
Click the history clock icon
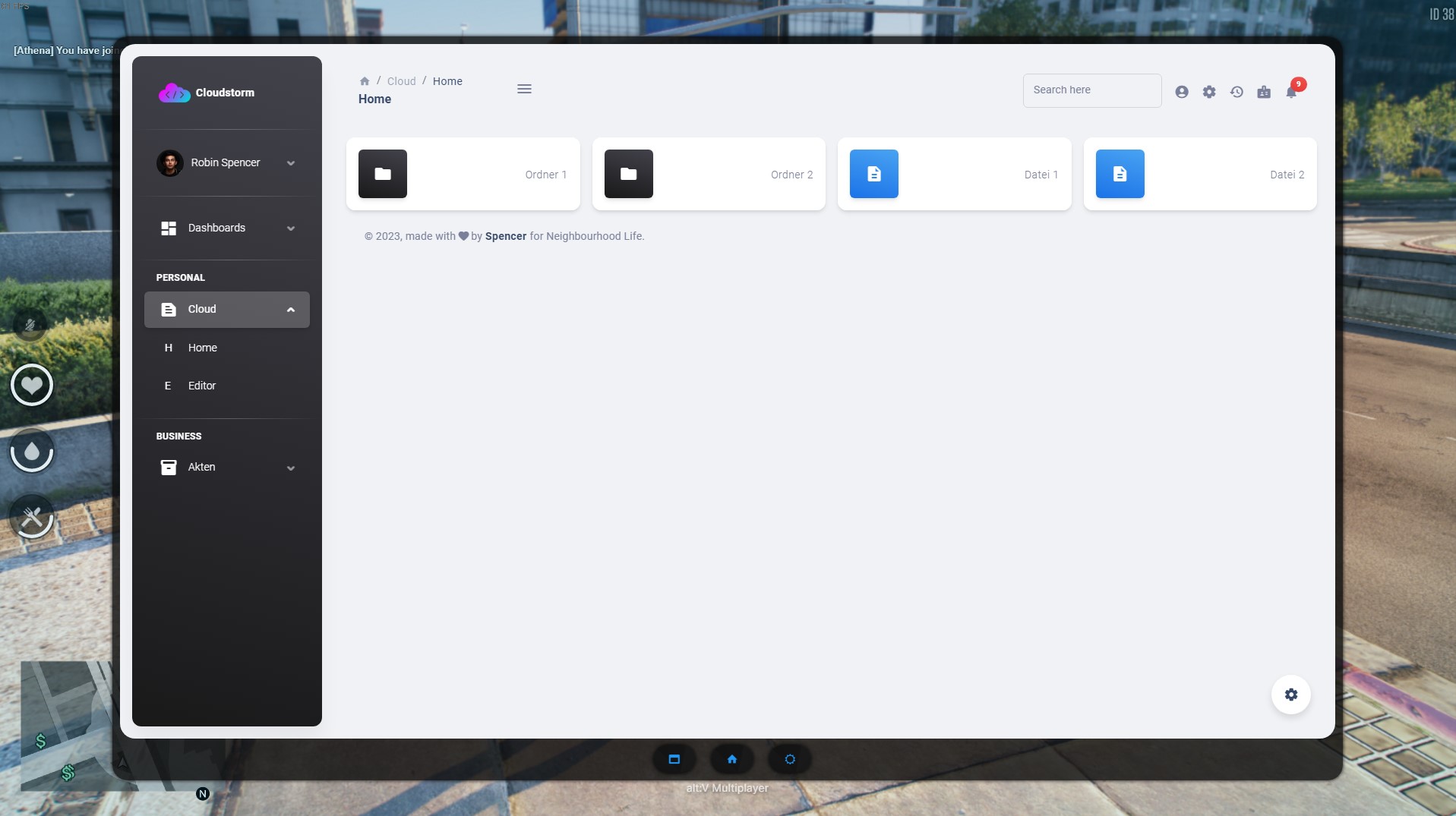(1236, 92)
